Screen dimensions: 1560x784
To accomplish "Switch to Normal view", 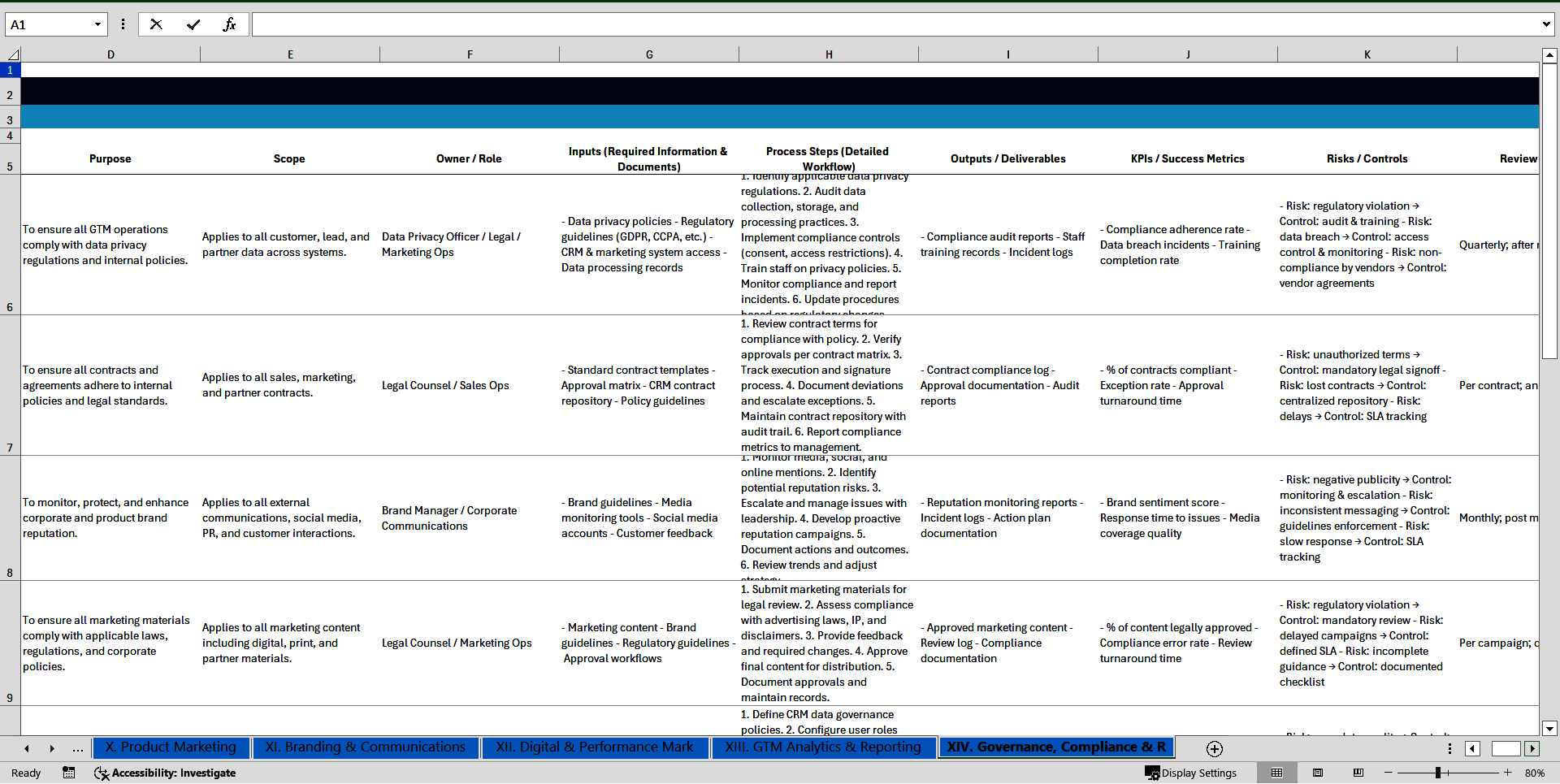I will pyautogui.click(x=1277, y=773).
